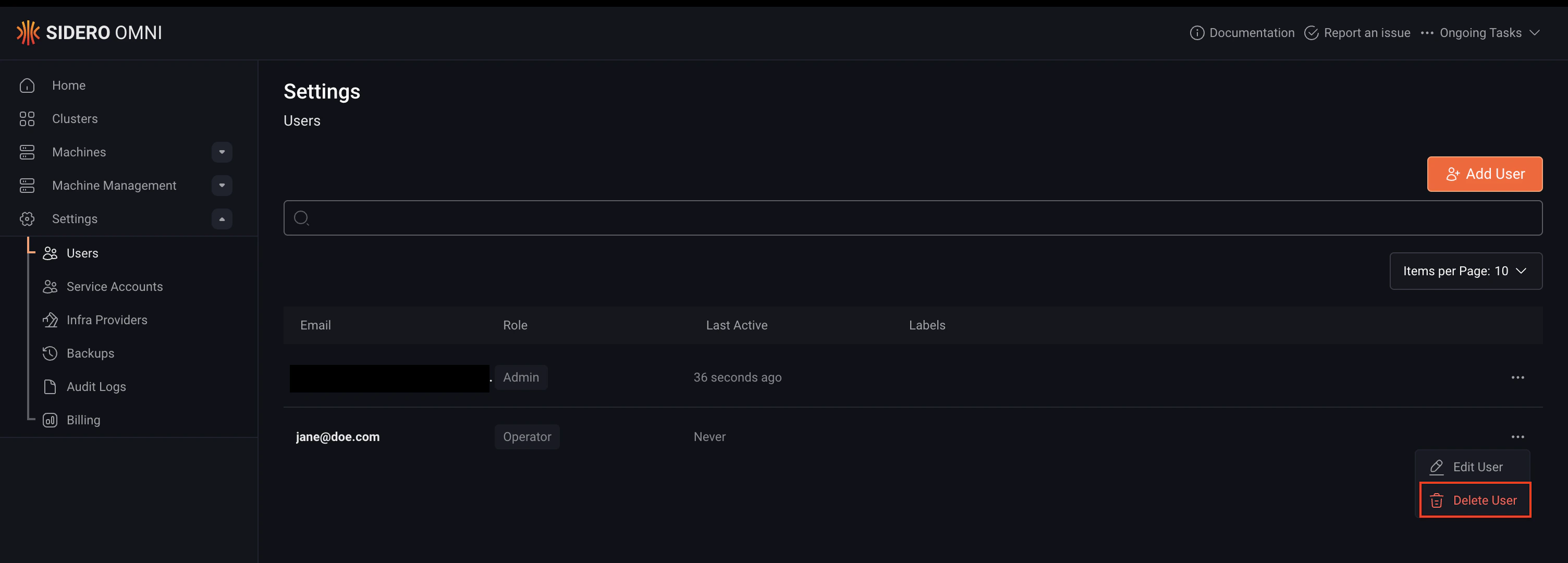1568x563 pixels.
Task: Click the Billing chart icon
Action: coord(50,420)
